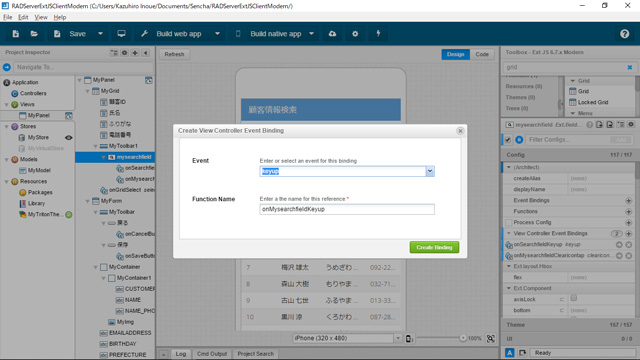Select Controllers in project tree
Screen dimensions: 640x360
[x=33, y=93]
